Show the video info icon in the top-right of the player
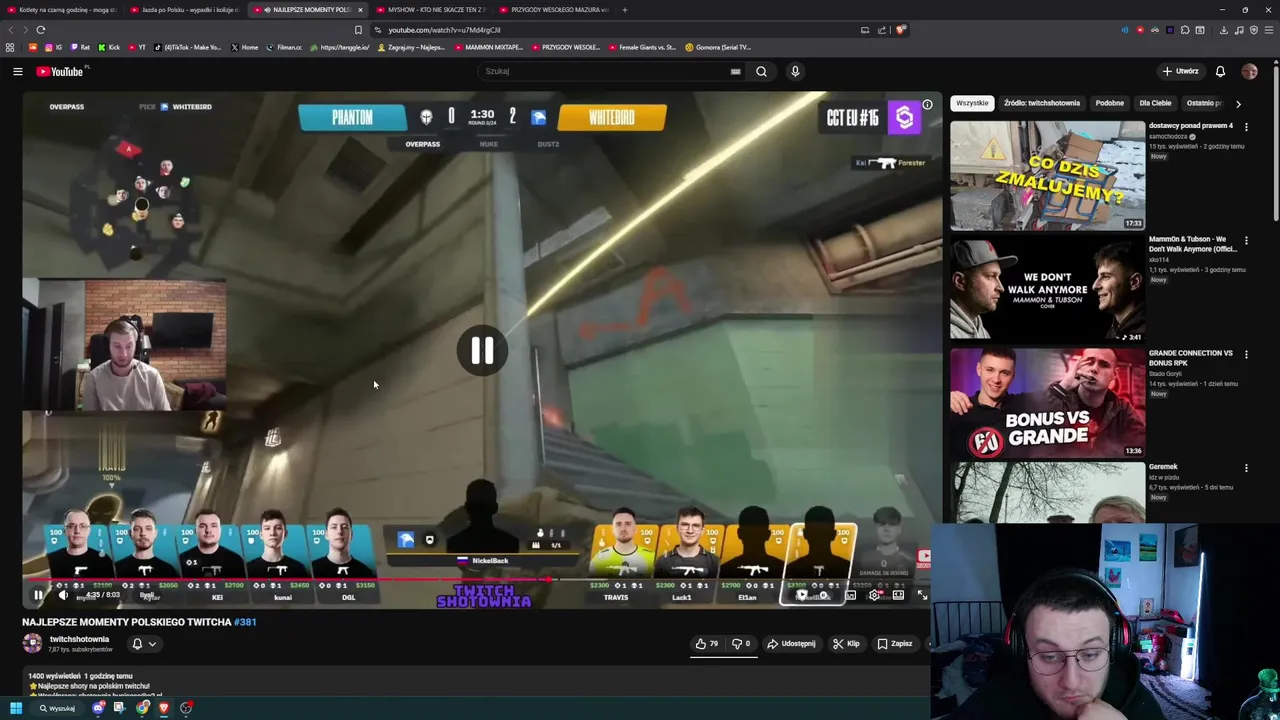 pyautogui.click(x=927, y=105)
